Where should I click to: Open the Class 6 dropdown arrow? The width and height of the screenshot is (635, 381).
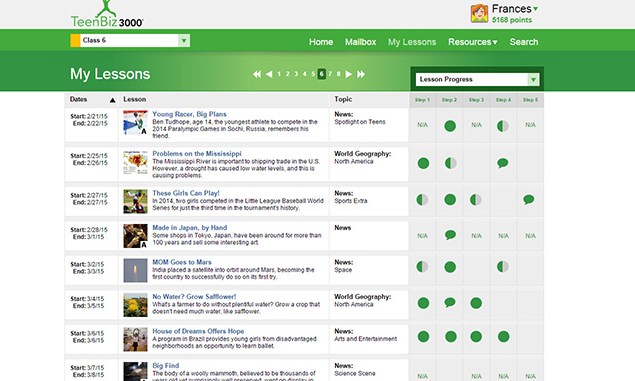click(x=184, y=40)
